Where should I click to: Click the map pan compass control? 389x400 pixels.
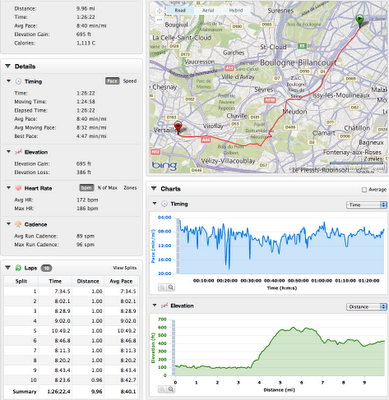pyautogui.click(x=159, y=11)
